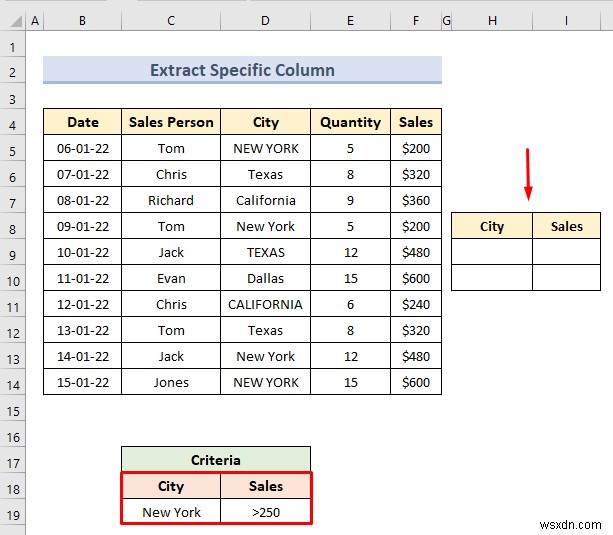Click the 'Extract Specific Column' title cell
The width and height of the screenshot is (613, 535).
[242, 70]
